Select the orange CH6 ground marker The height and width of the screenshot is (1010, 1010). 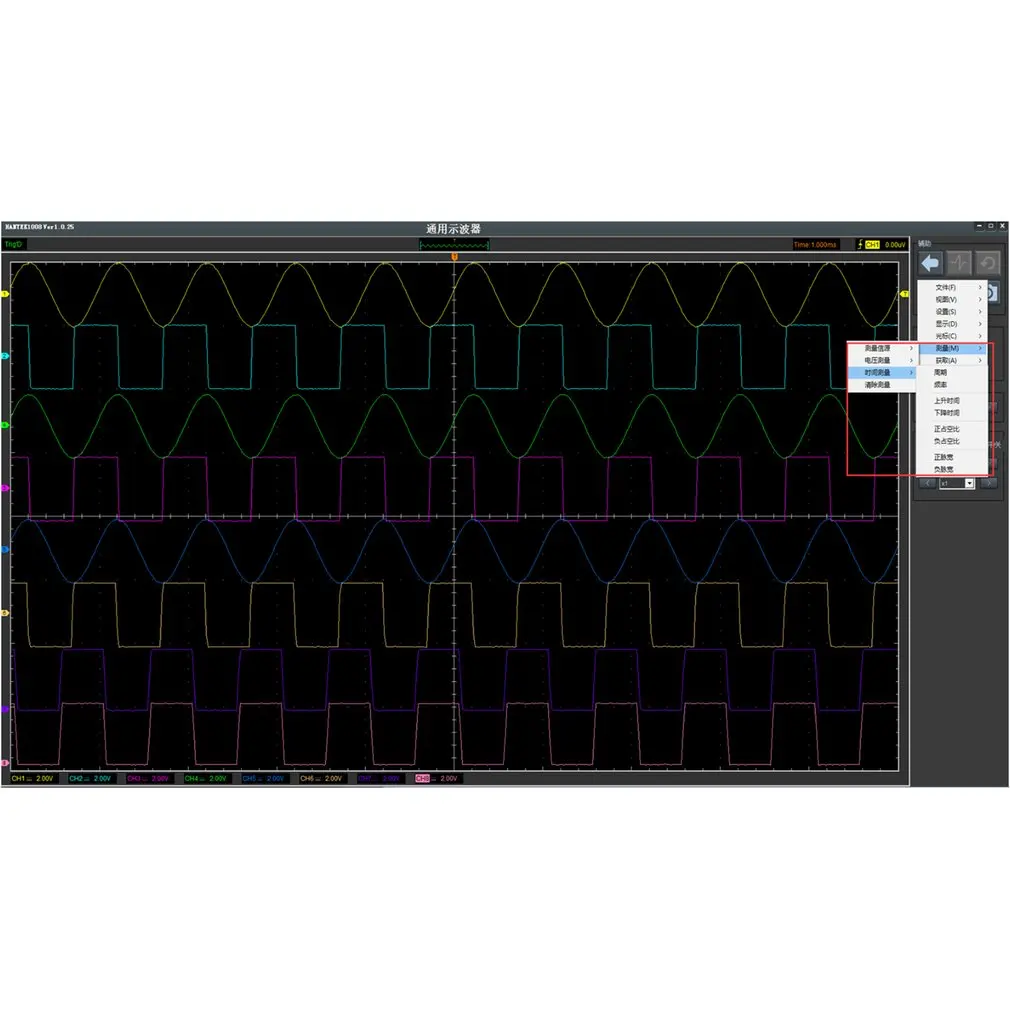[5, 613]
